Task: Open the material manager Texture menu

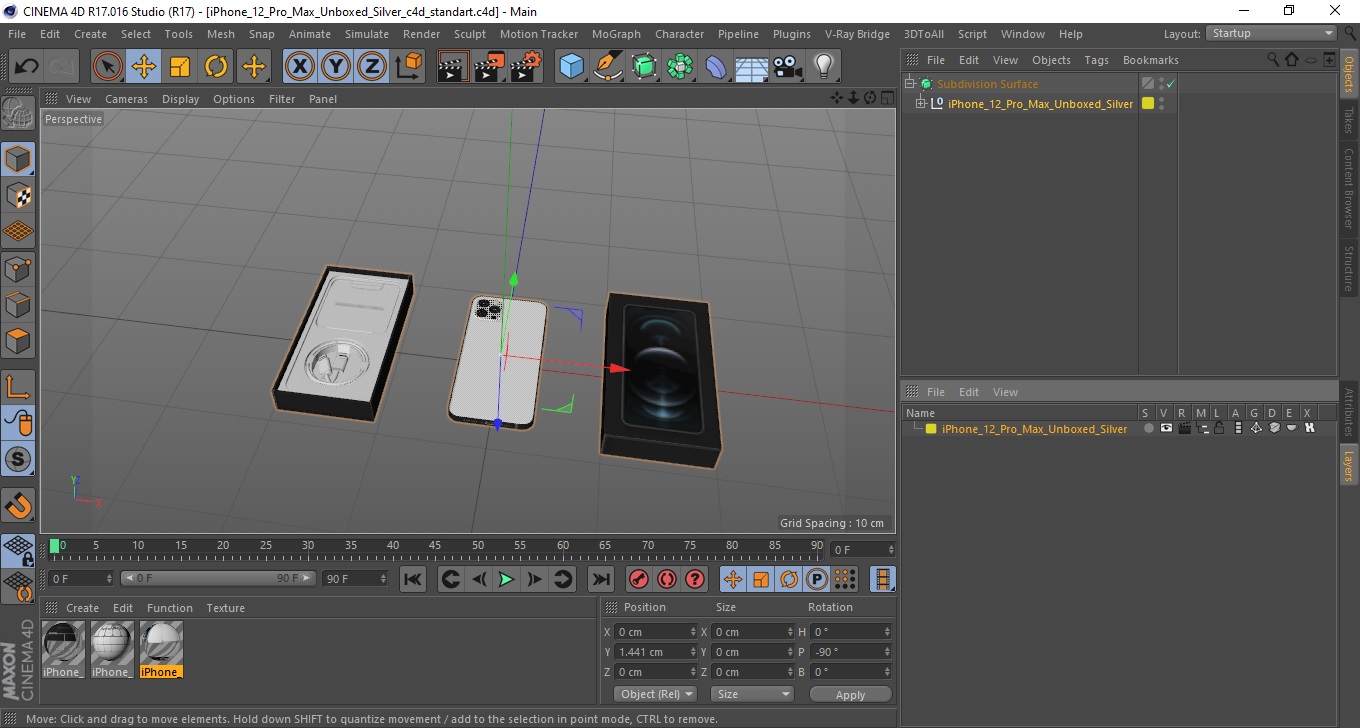Action: click(x=225, y=608)
